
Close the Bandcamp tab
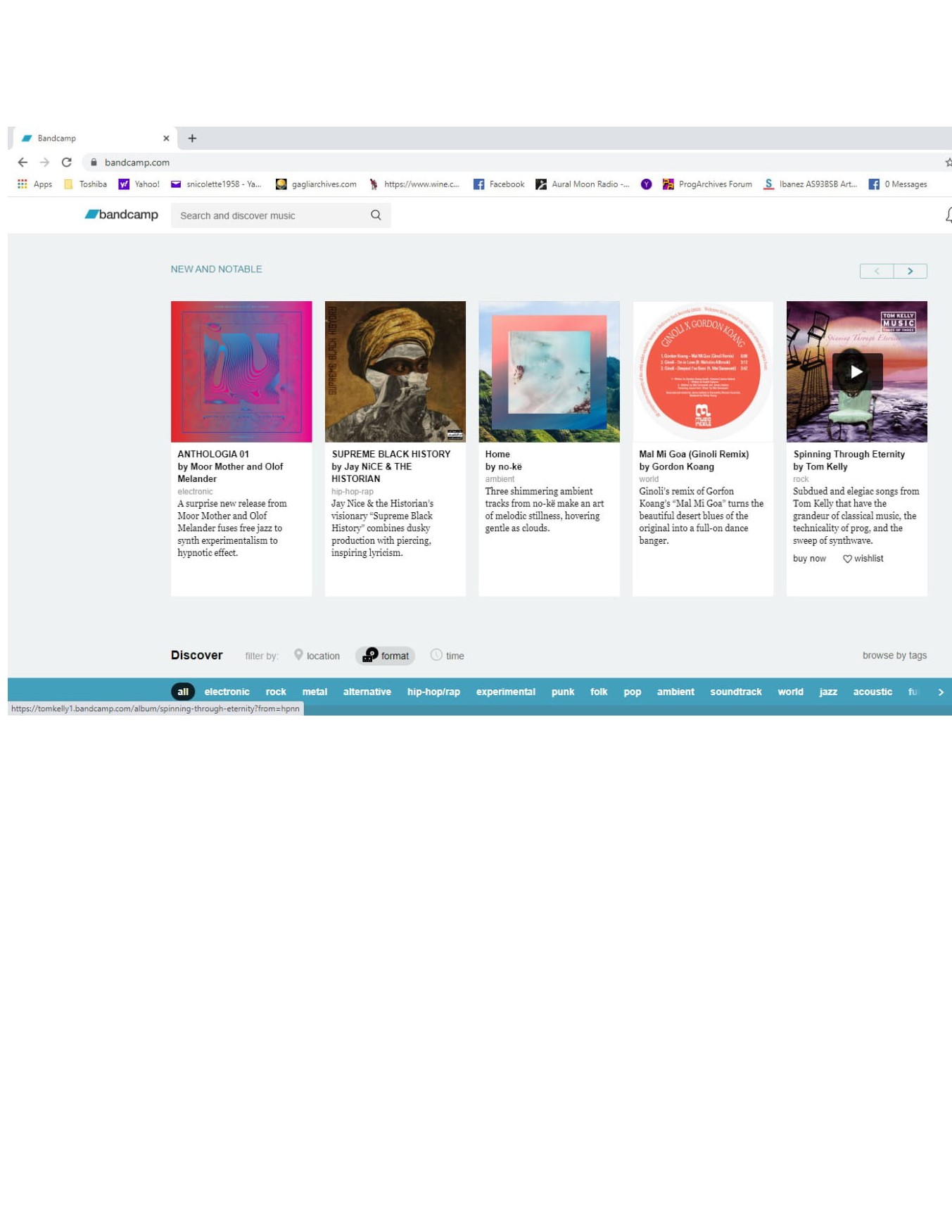click(x=166, y=139)
